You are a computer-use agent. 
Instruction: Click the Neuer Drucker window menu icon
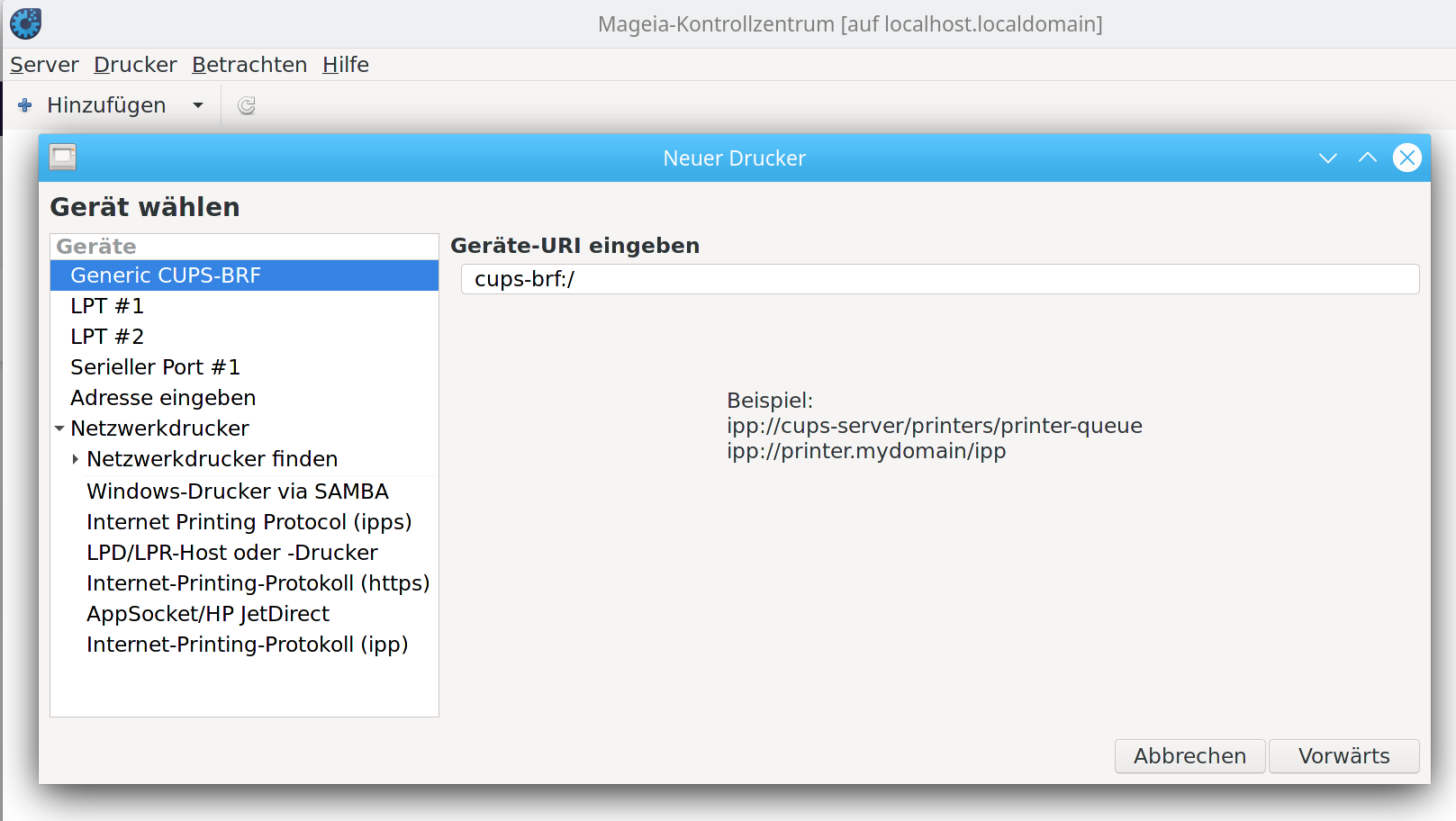point(63,158)
